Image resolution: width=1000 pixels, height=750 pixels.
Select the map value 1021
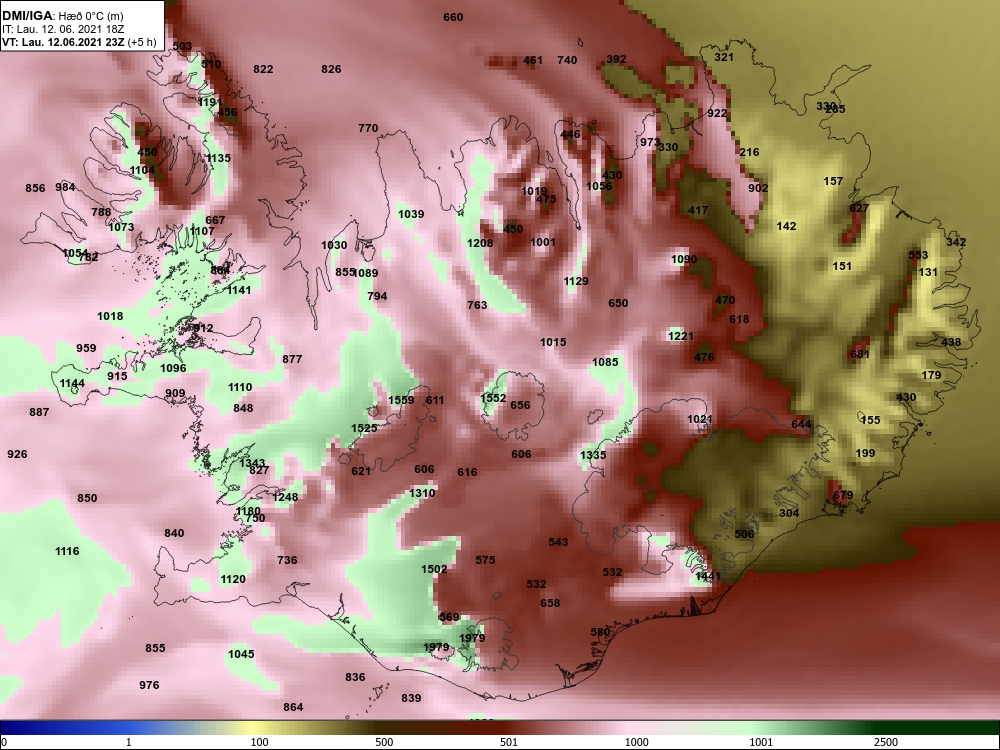click(700, 419)
